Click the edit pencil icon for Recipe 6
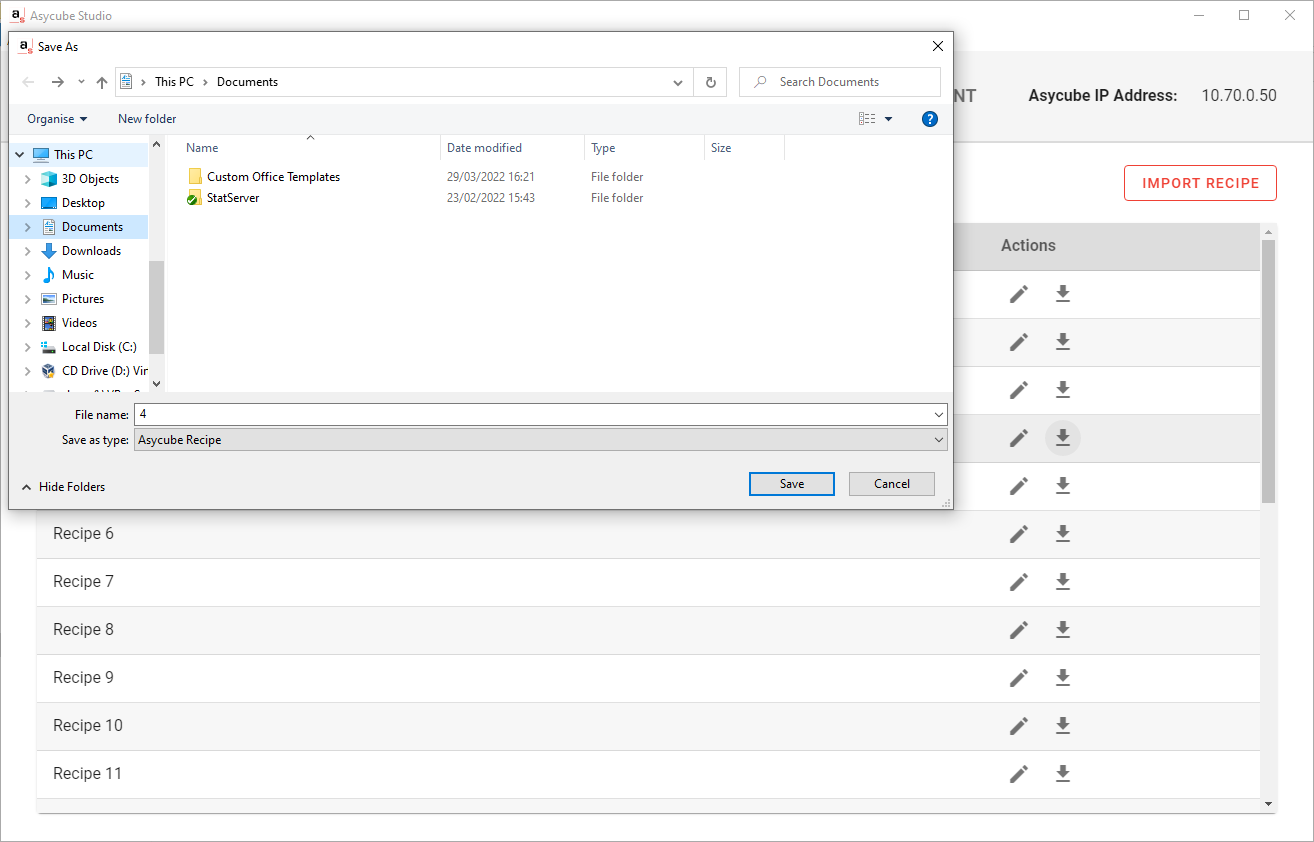Screen dimensions: 1314x842 coord(1018,534)
